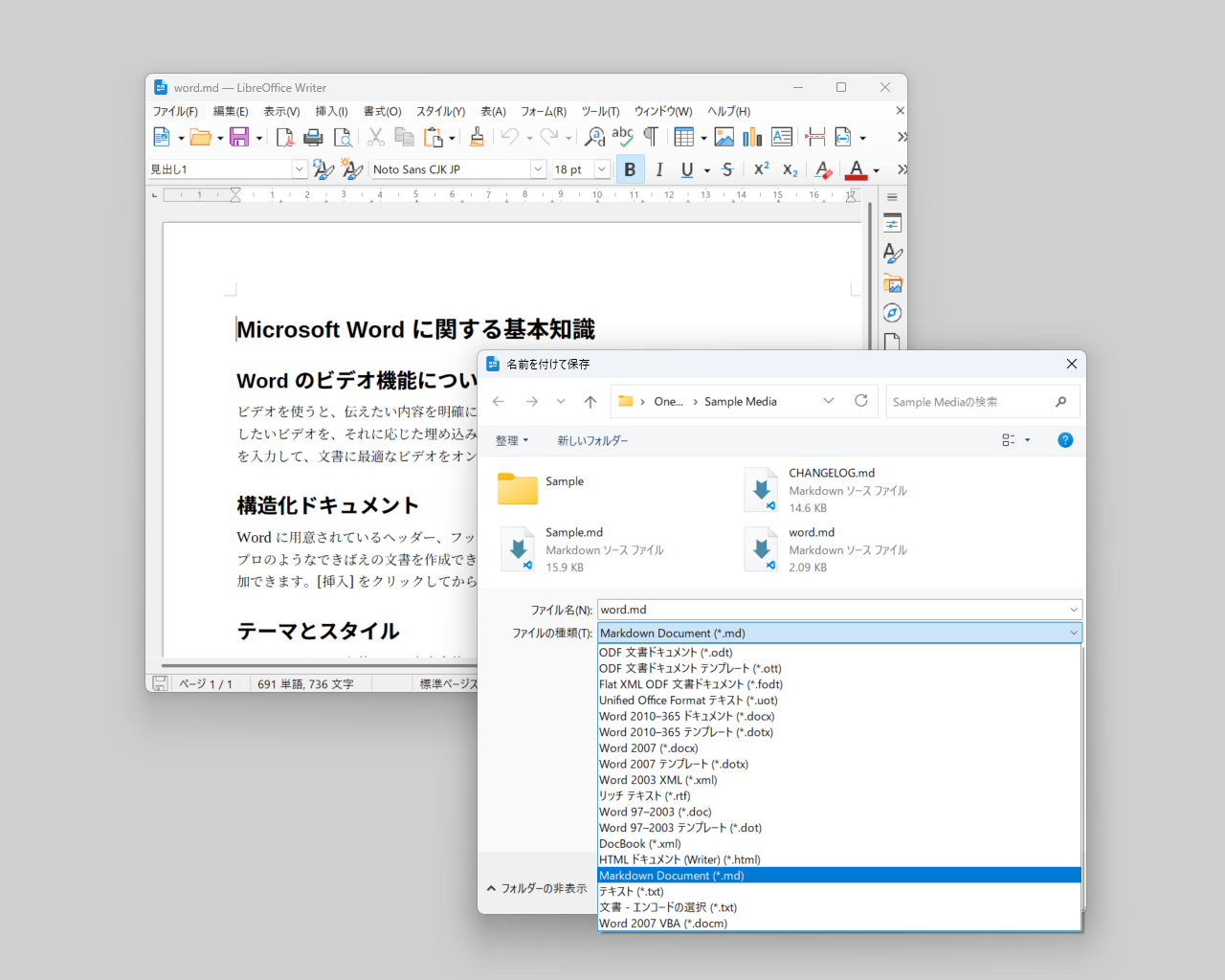Image resolution: width=1225 pixels, height=980 pixels.
Task: Insert a chart into the document
Action: 752,137
